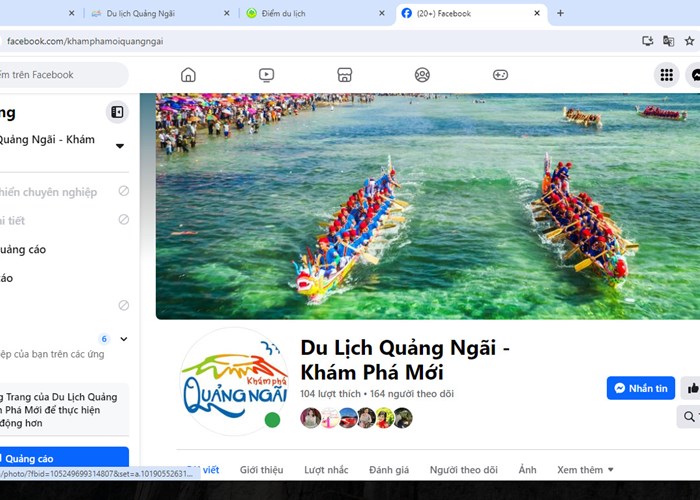This screenshot has height=500, width=700.
Task: Open Facebook Marketplace icon
Action: tap(344, 75)
